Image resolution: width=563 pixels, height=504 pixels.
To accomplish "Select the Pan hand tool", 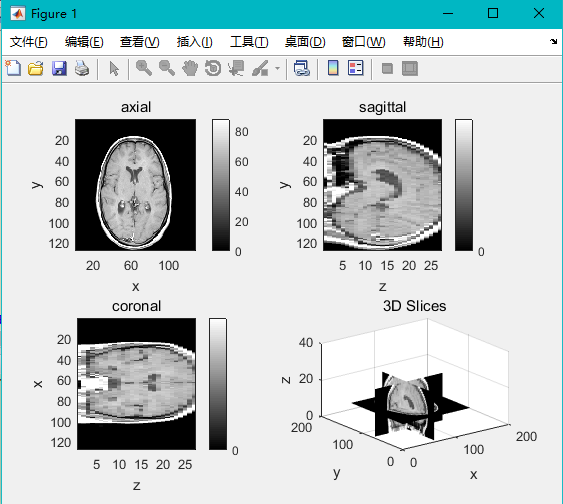I will click(x=190, y=68).
